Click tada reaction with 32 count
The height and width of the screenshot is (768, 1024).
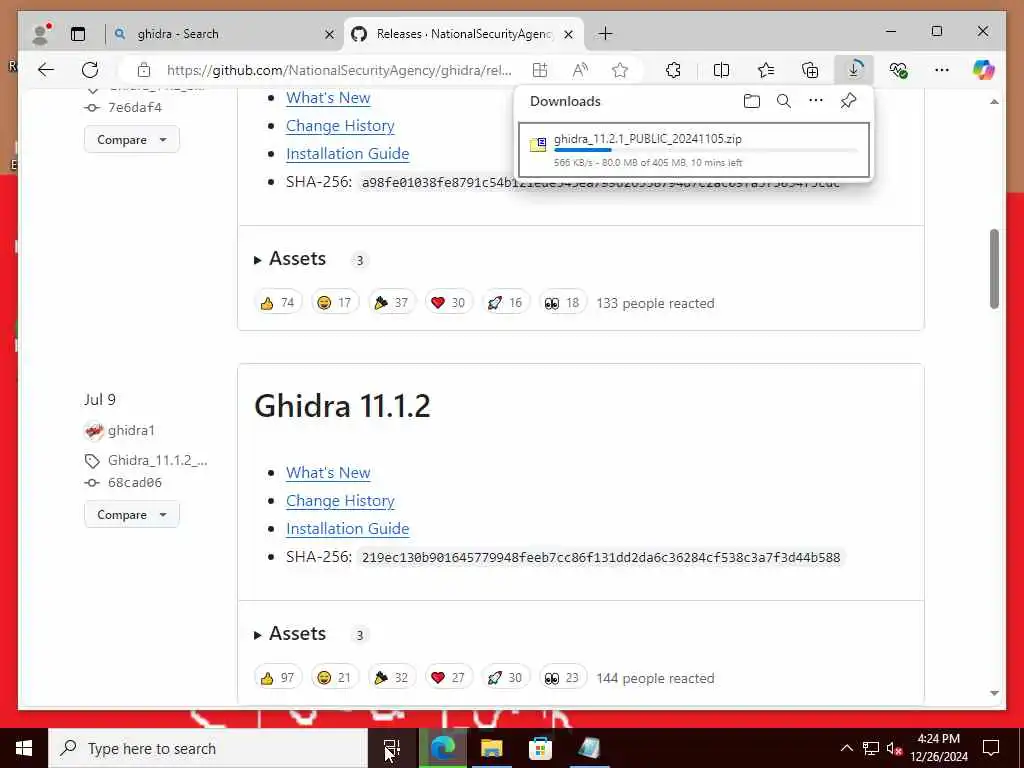pos(391,678)
